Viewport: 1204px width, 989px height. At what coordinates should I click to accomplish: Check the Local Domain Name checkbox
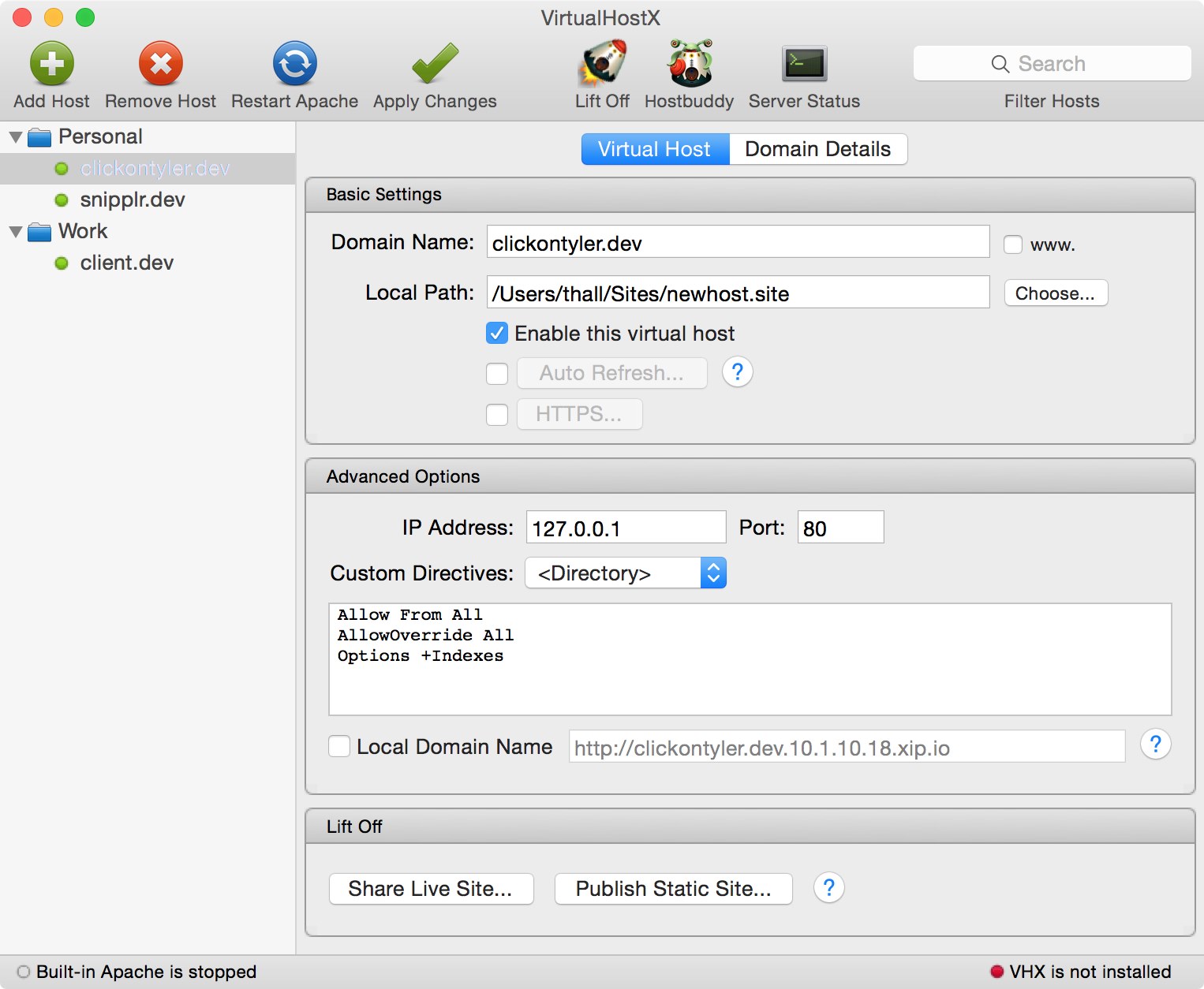click(338, 746)
